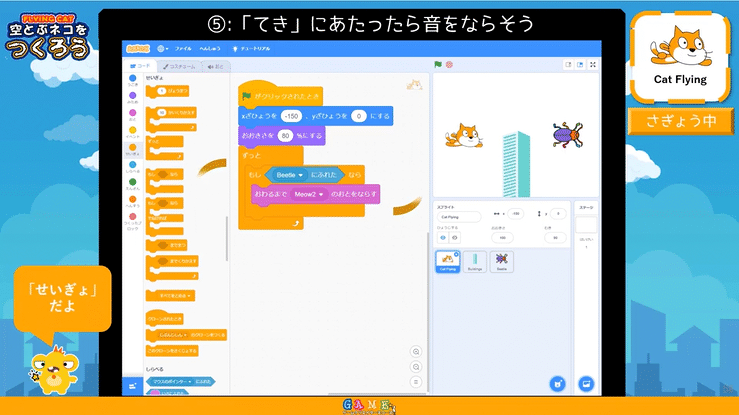Switch to small stage layout
The height and width of the screenshot is (415, 739).
coord(568,65)
